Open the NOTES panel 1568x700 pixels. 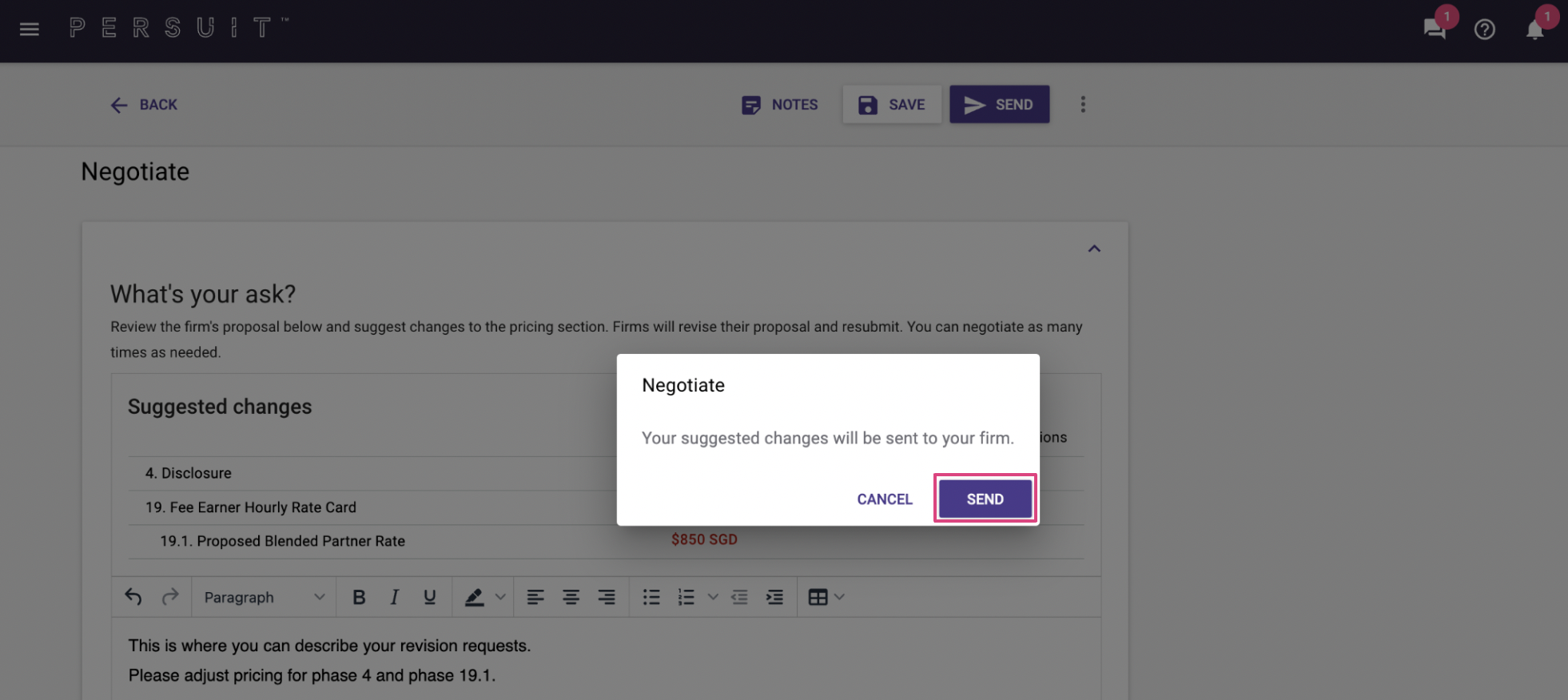pyautogui.click(x=780, y=105)
